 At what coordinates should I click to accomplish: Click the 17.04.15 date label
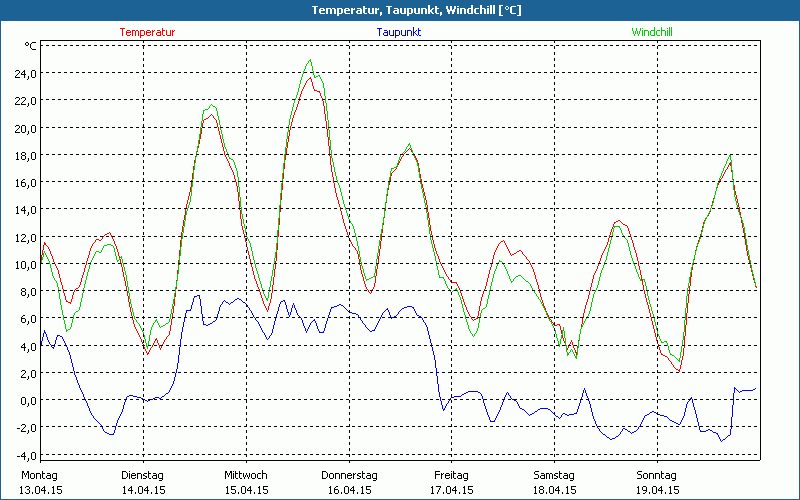[x=452, y=490]
